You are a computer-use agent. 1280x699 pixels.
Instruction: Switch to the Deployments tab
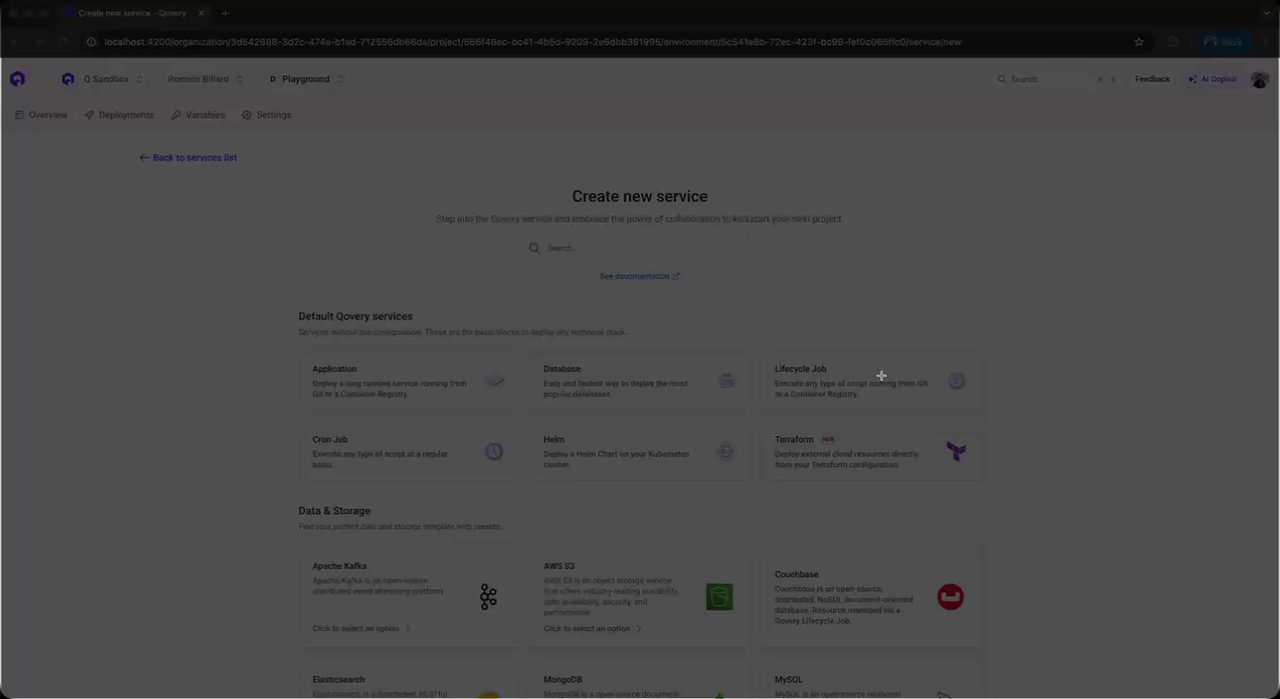pos(119,115)
